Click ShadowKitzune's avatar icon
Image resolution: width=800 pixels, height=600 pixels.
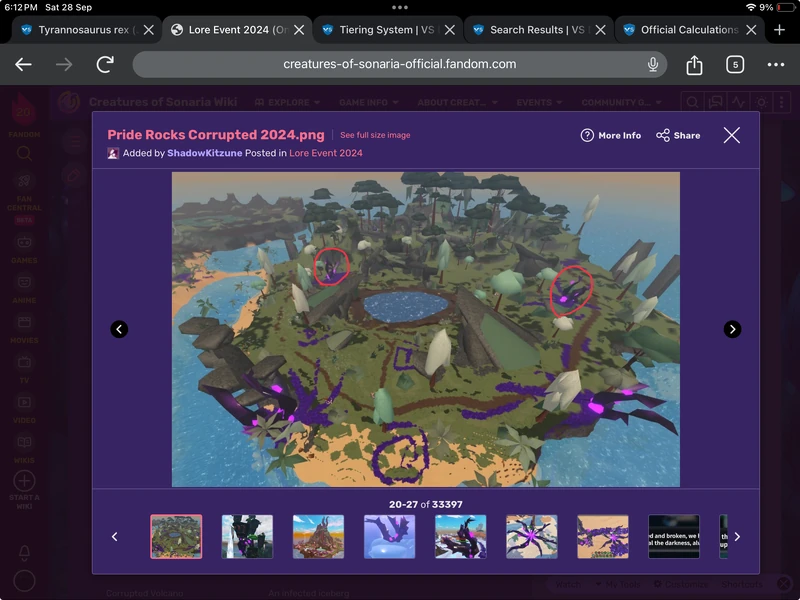113,153
